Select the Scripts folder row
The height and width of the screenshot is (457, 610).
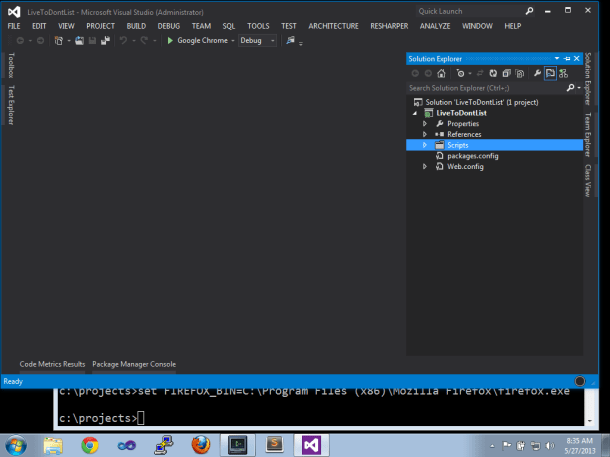[494, 145]
